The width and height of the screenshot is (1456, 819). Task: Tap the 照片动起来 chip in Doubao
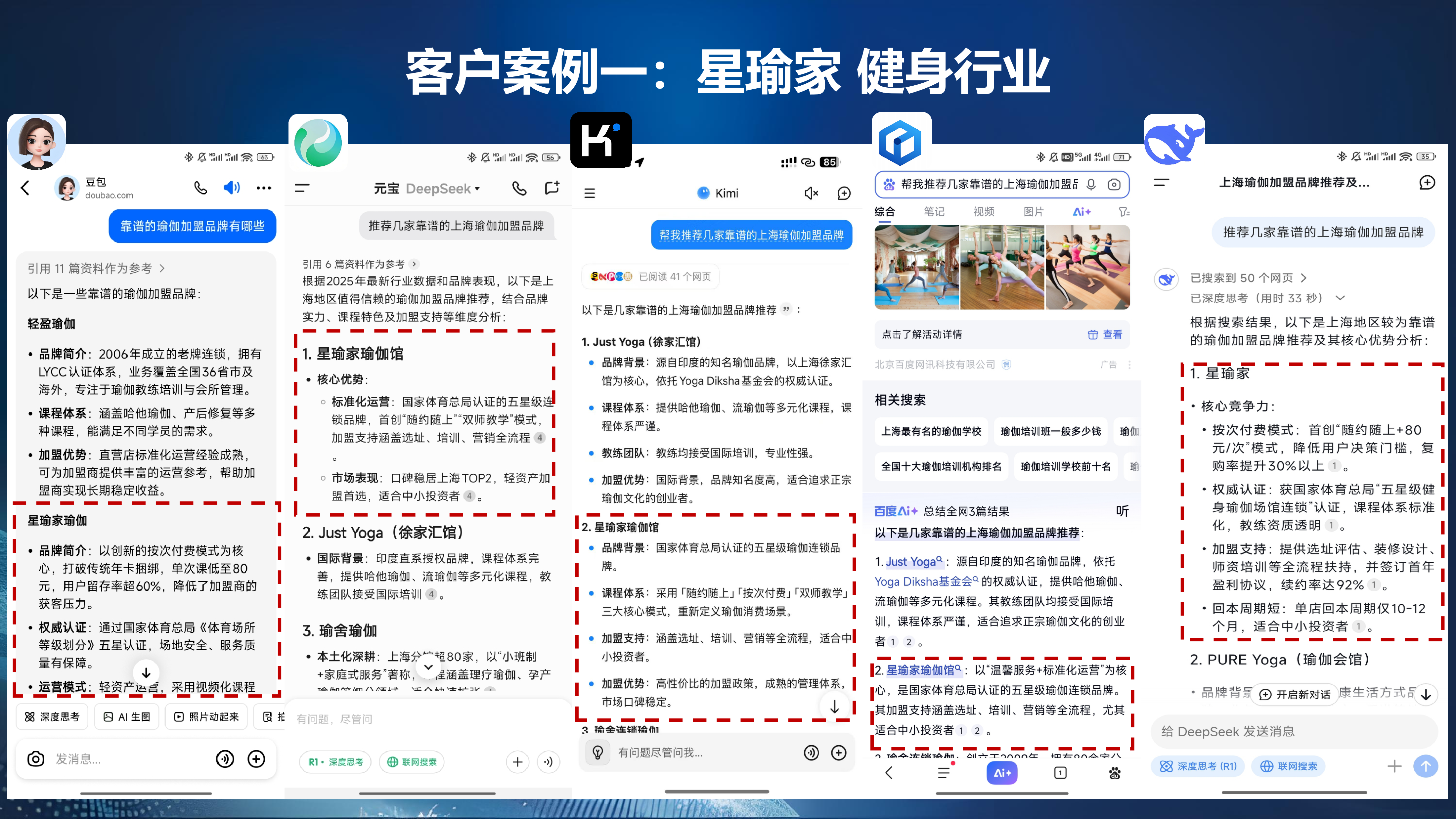[206, 717]
